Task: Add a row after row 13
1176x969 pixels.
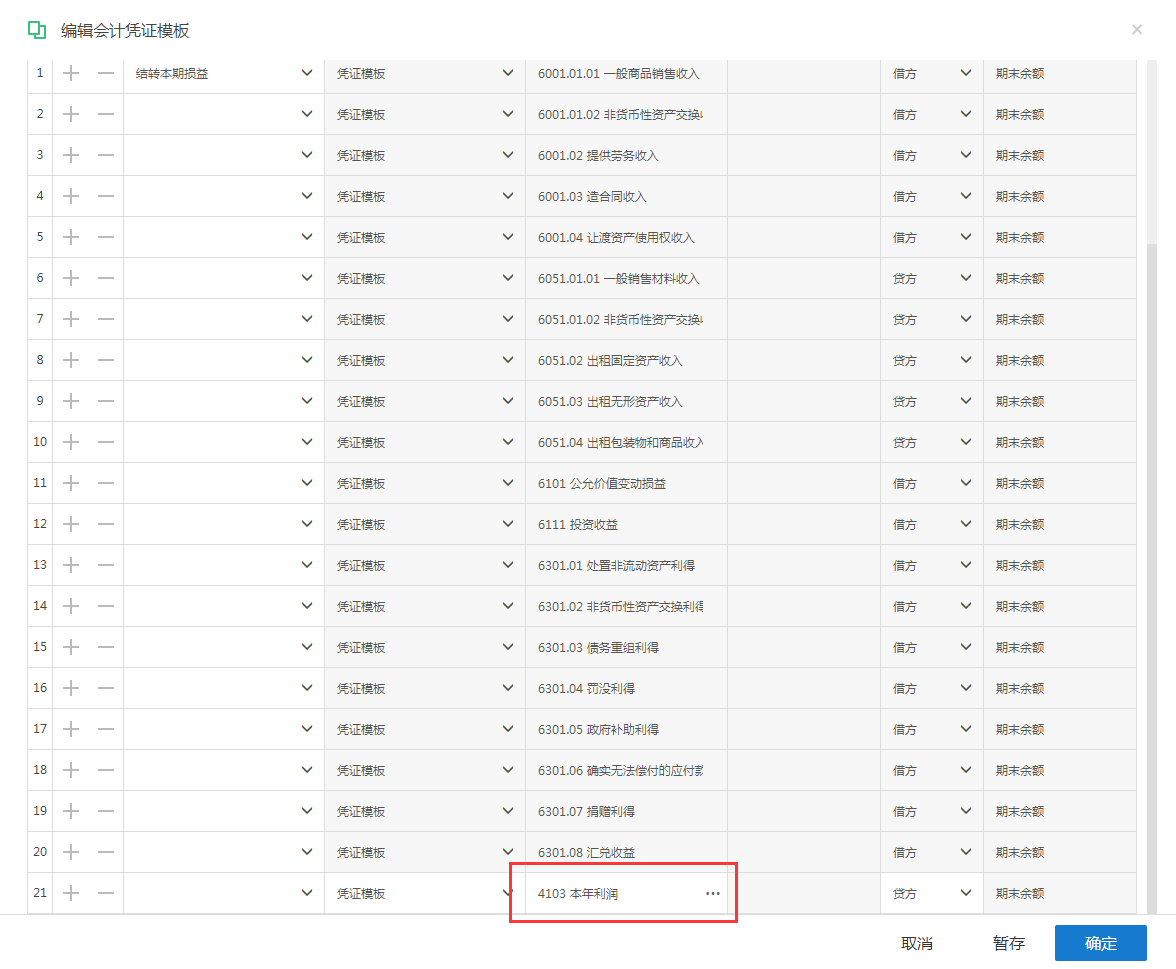Action: (71, 566)
